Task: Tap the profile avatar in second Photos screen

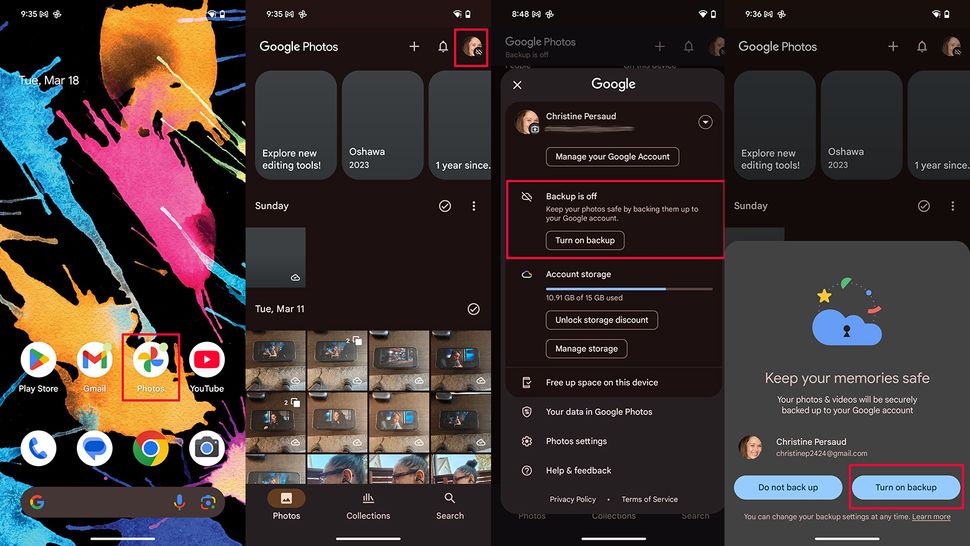Action: point(471,46)
